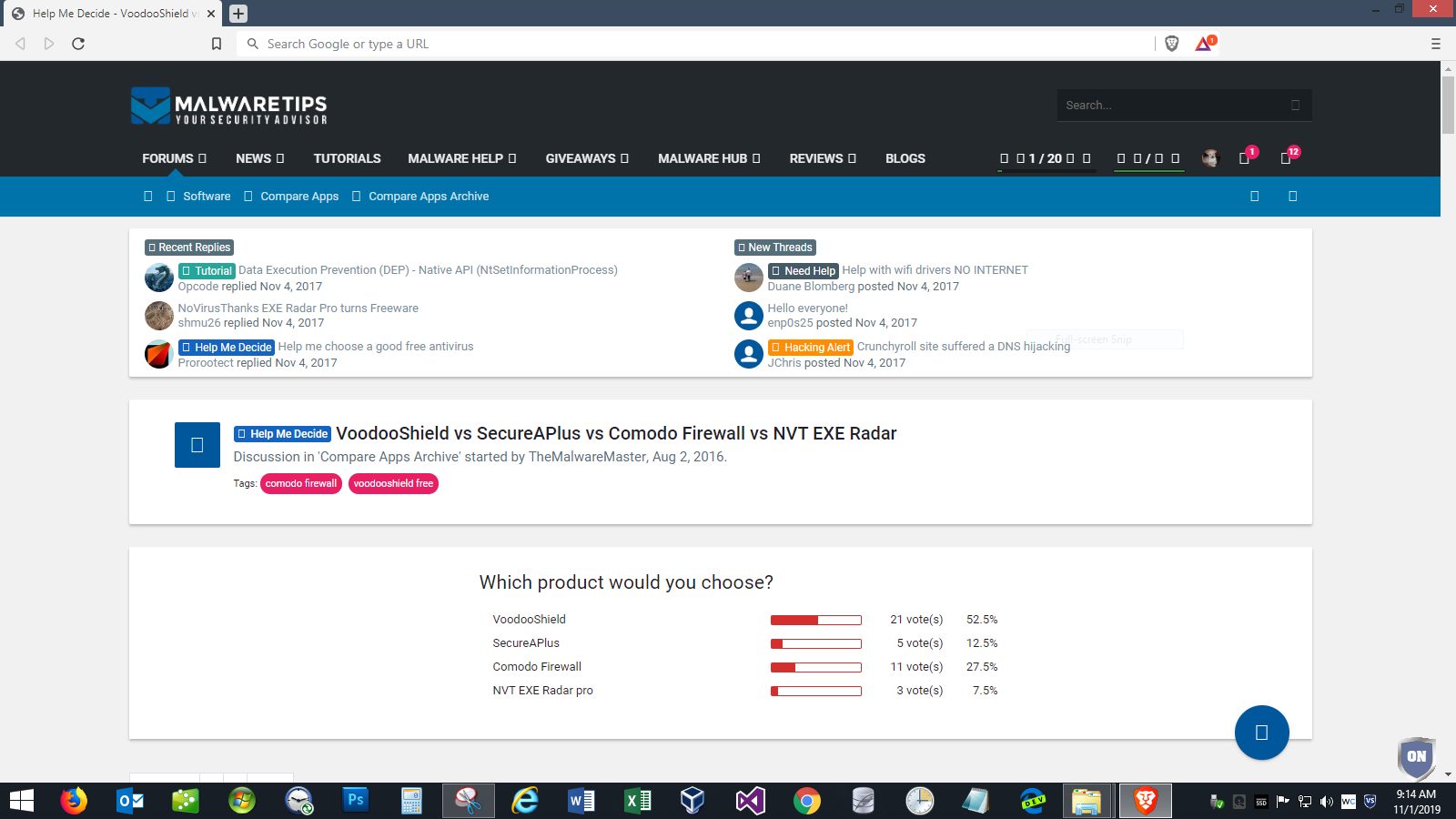Open the Brave Rewards triangle icon
This screenshot has width=1456, height=819.
[1205, 43]
